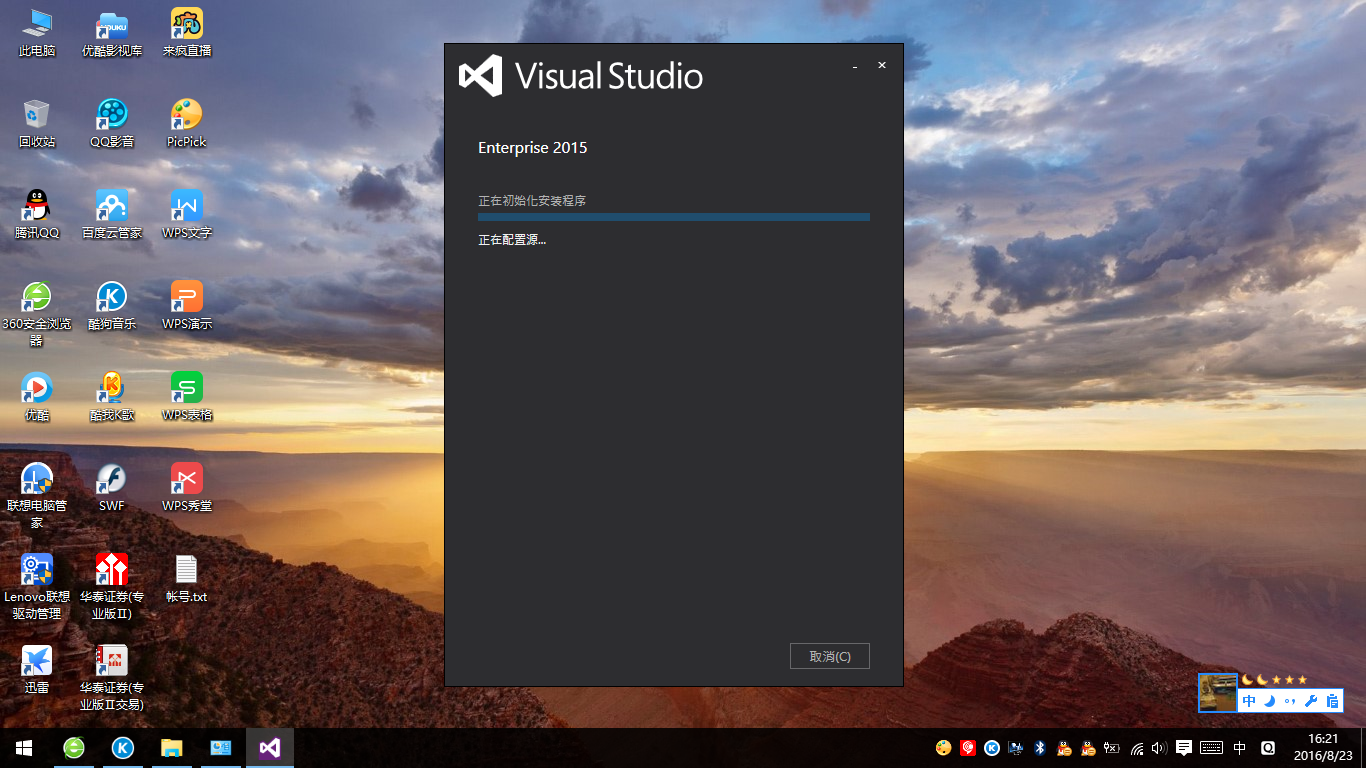Open the Control Panel taskbar button
The width and height of the screenshot is (1366, 768).
(221, 748)
